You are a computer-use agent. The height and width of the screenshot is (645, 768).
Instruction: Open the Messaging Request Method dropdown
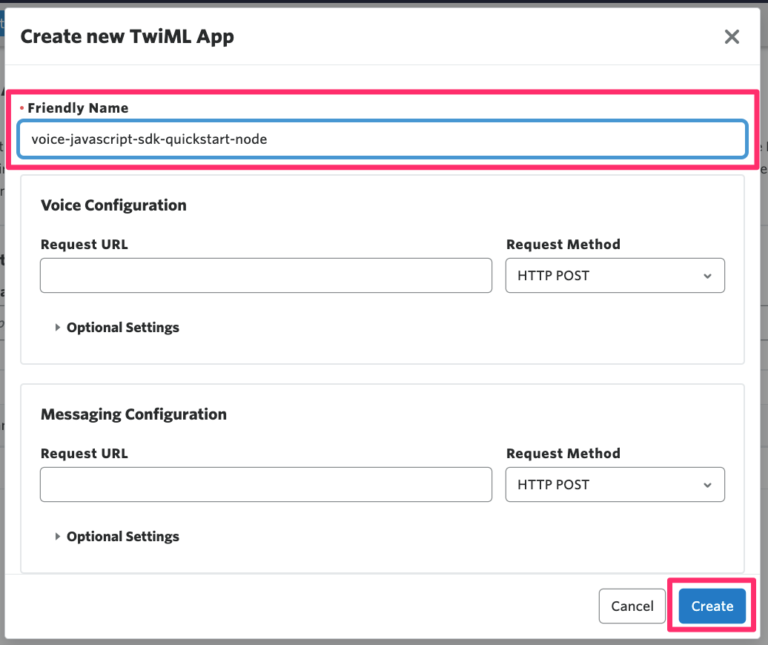pyautogui.click(x=615, y=484)
